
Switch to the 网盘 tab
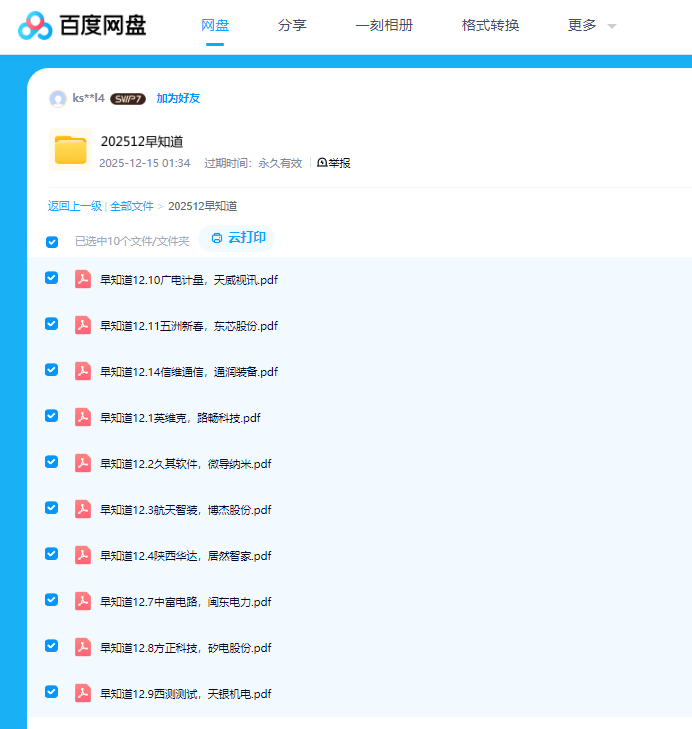pyautogui.click(x=215, y=25)
